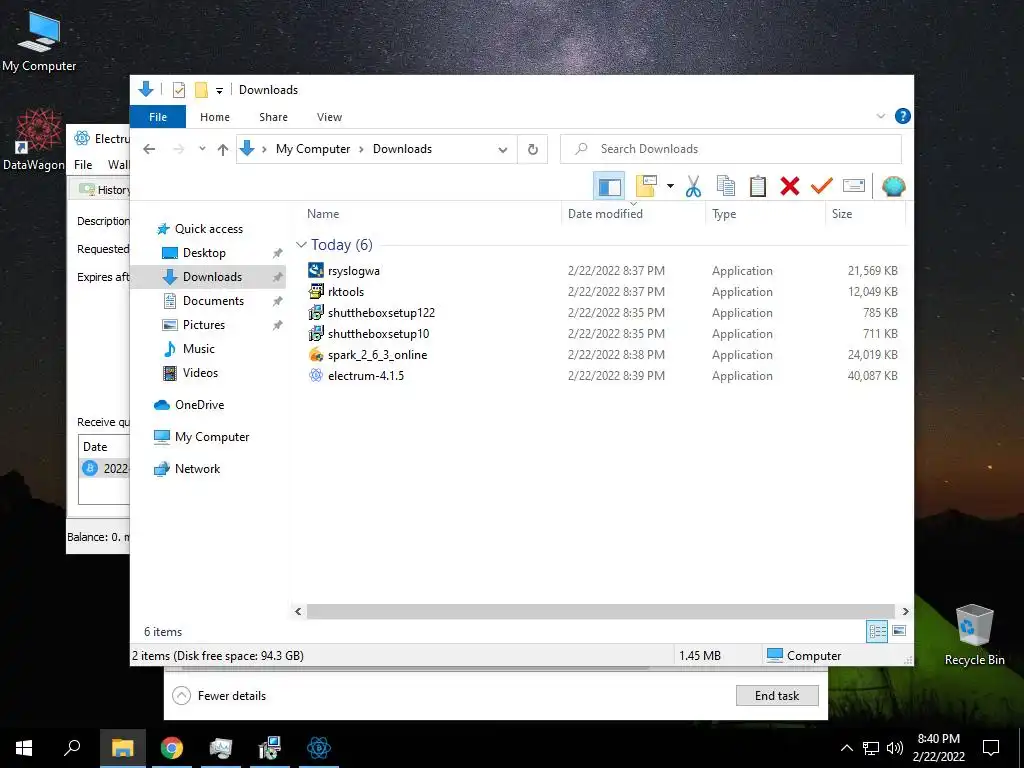This screenshot has height=768, width=1024.
Task: Open Music in the navigation pane
Action: tap(198, 349)
